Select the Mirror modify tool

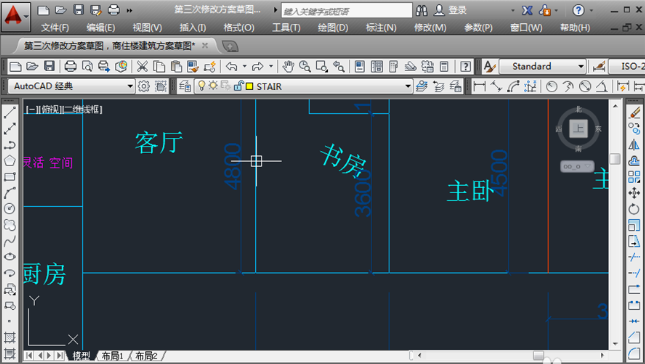pos(634,145)
